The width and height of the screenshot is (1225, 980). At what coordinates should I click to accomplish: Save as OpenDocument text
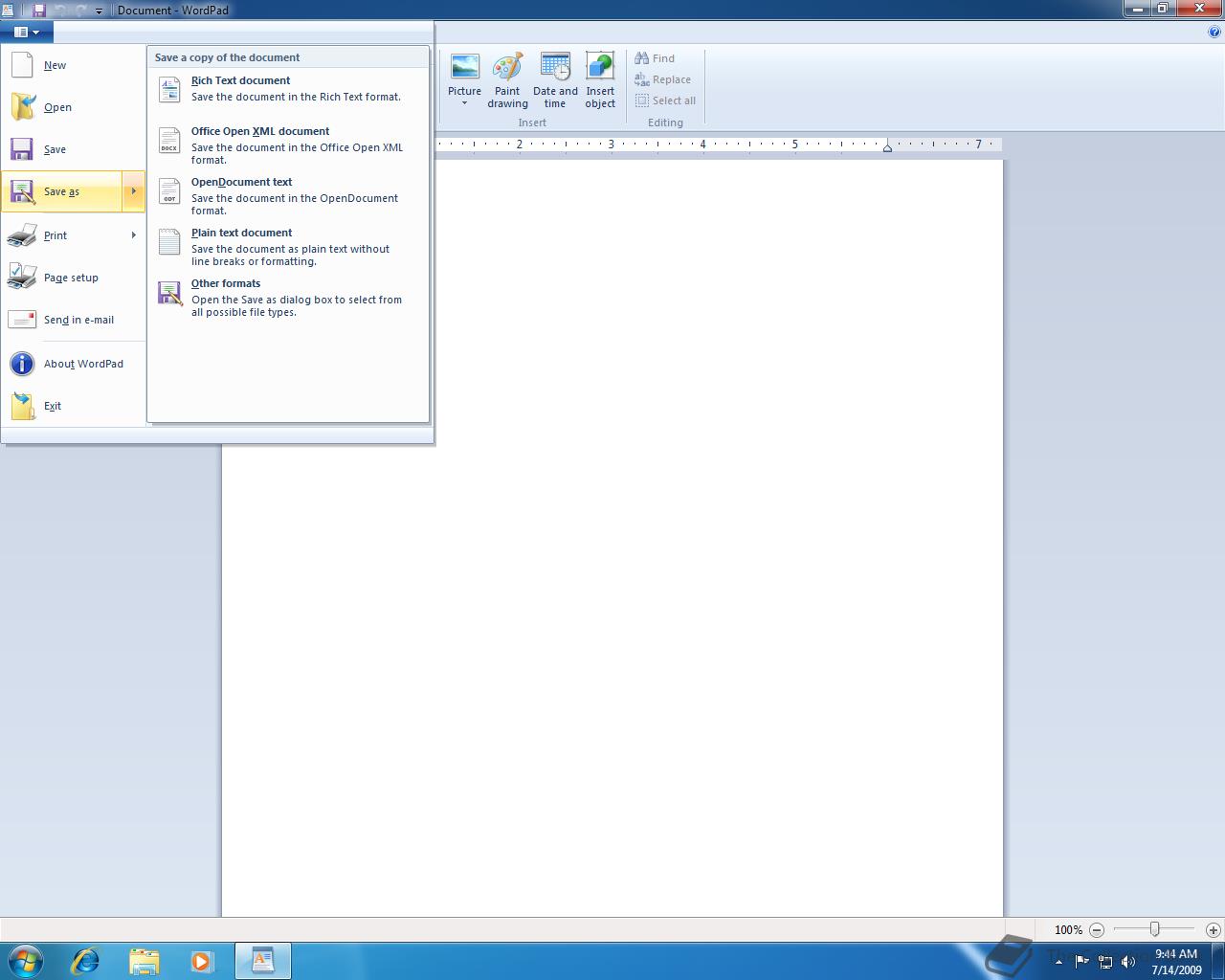point(287,195)
